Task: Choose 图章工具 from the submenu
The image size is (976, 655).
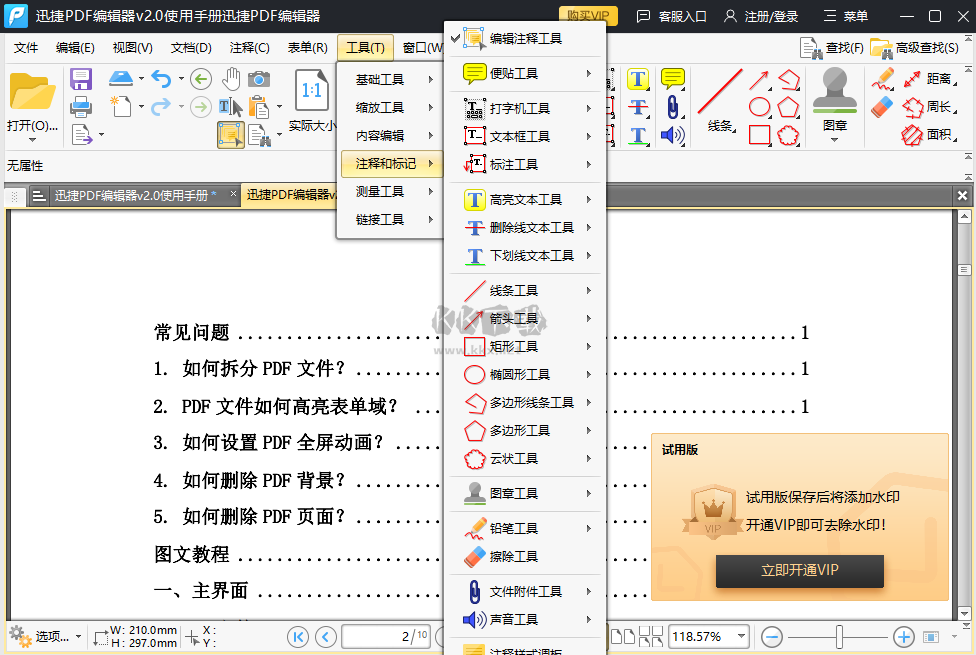Action: (525, 493)
